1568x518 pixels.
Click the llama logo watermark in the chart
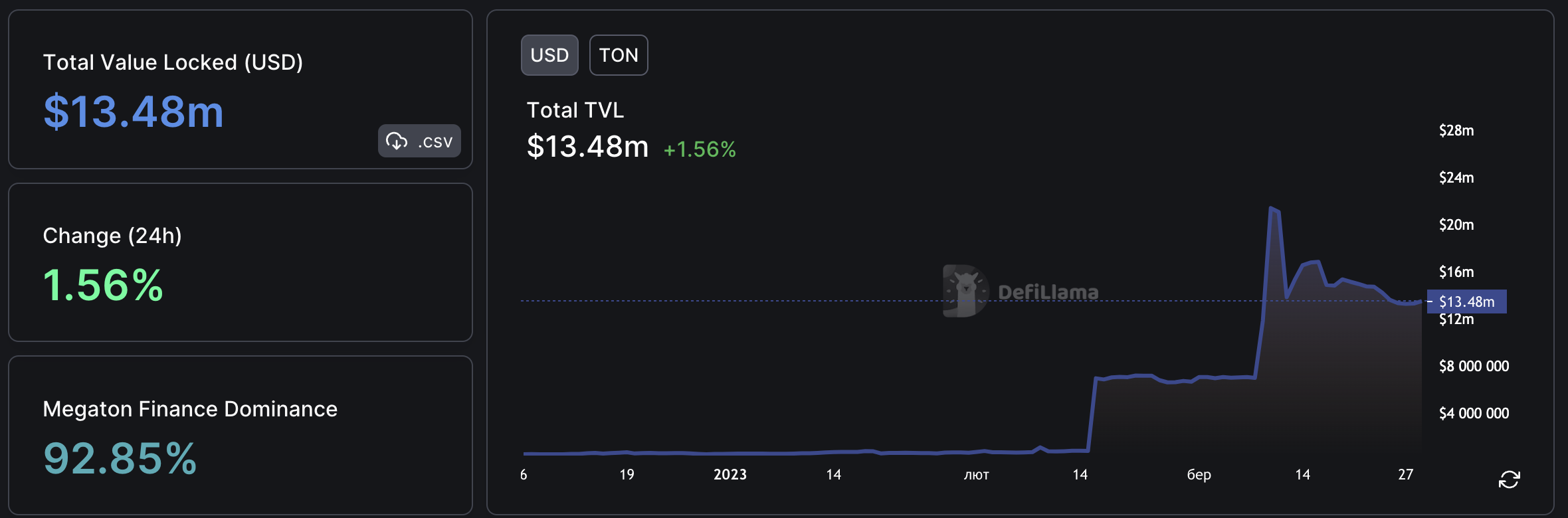tap(965, 291)
